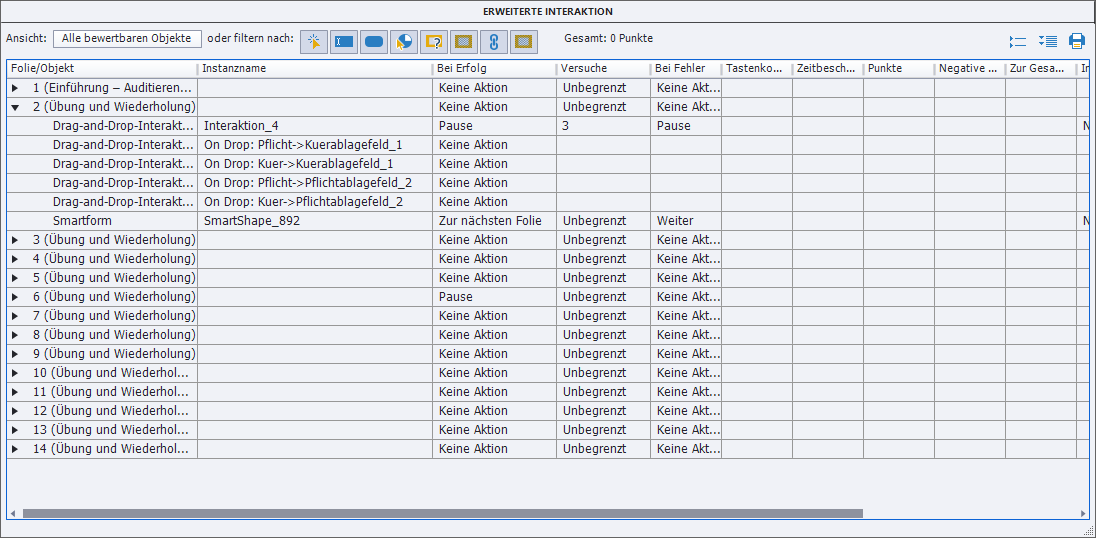Viewport: 1096px width, 538px height.
Task: Filter by question slides icon
Action: (x=434, y=42)
